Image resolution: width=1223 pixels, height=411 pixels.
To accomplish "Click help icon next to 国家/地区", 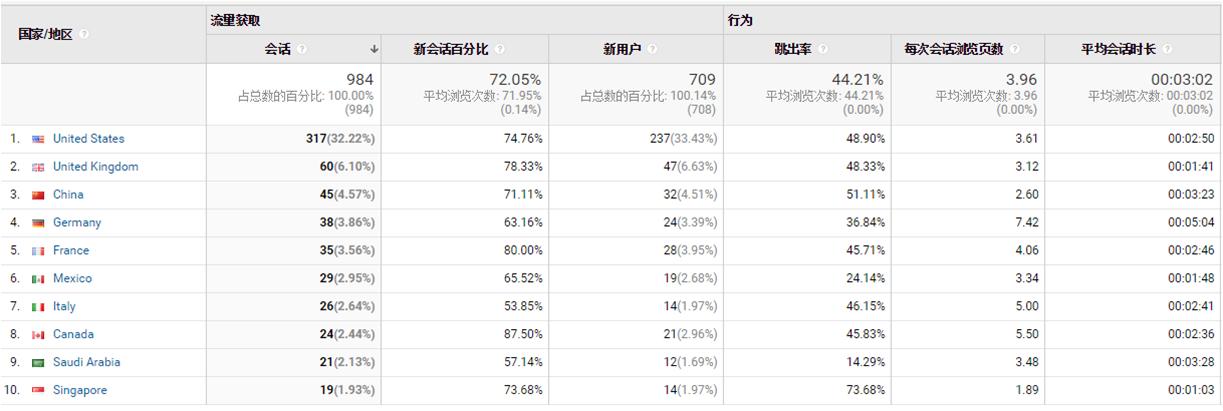I will click(x=84, y=34).
